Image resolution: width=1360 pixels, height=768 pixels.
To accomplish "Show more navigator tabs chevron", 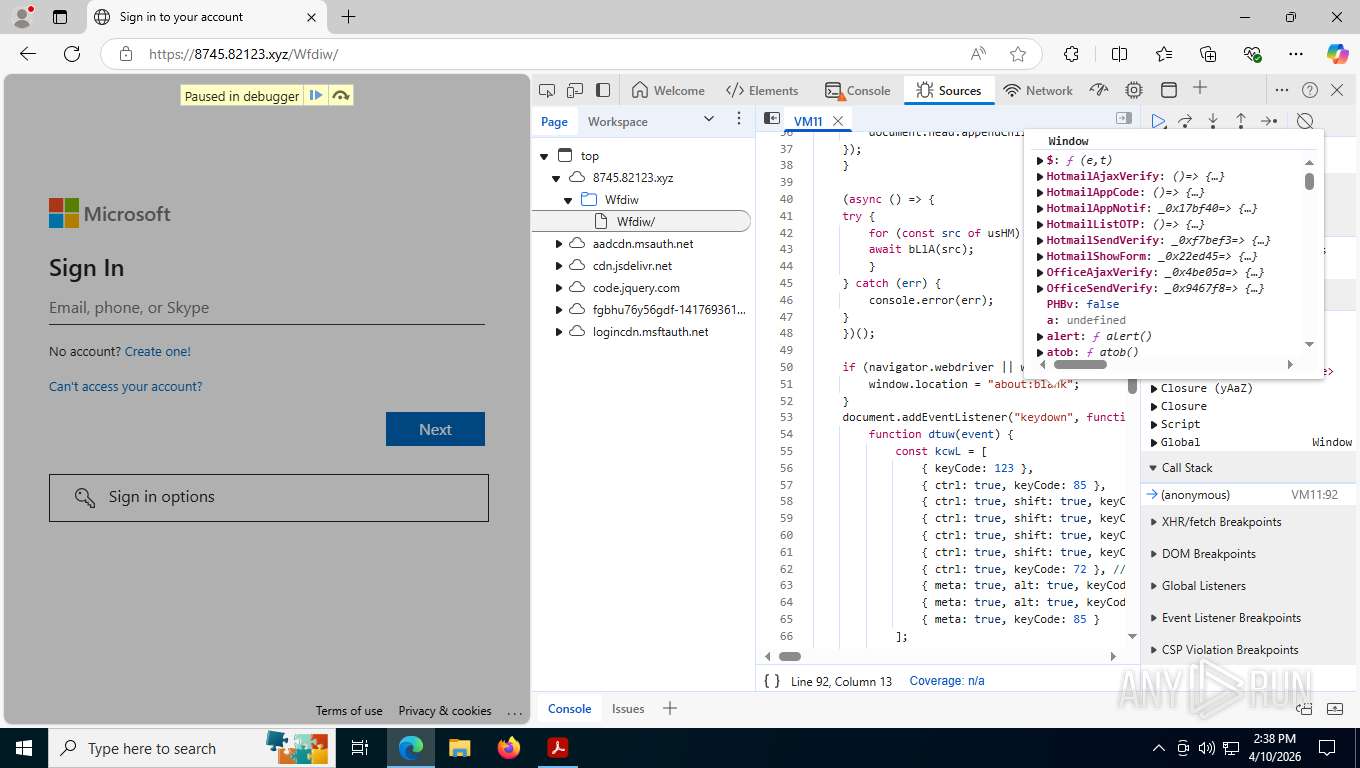I will click(x=709, y=119).
